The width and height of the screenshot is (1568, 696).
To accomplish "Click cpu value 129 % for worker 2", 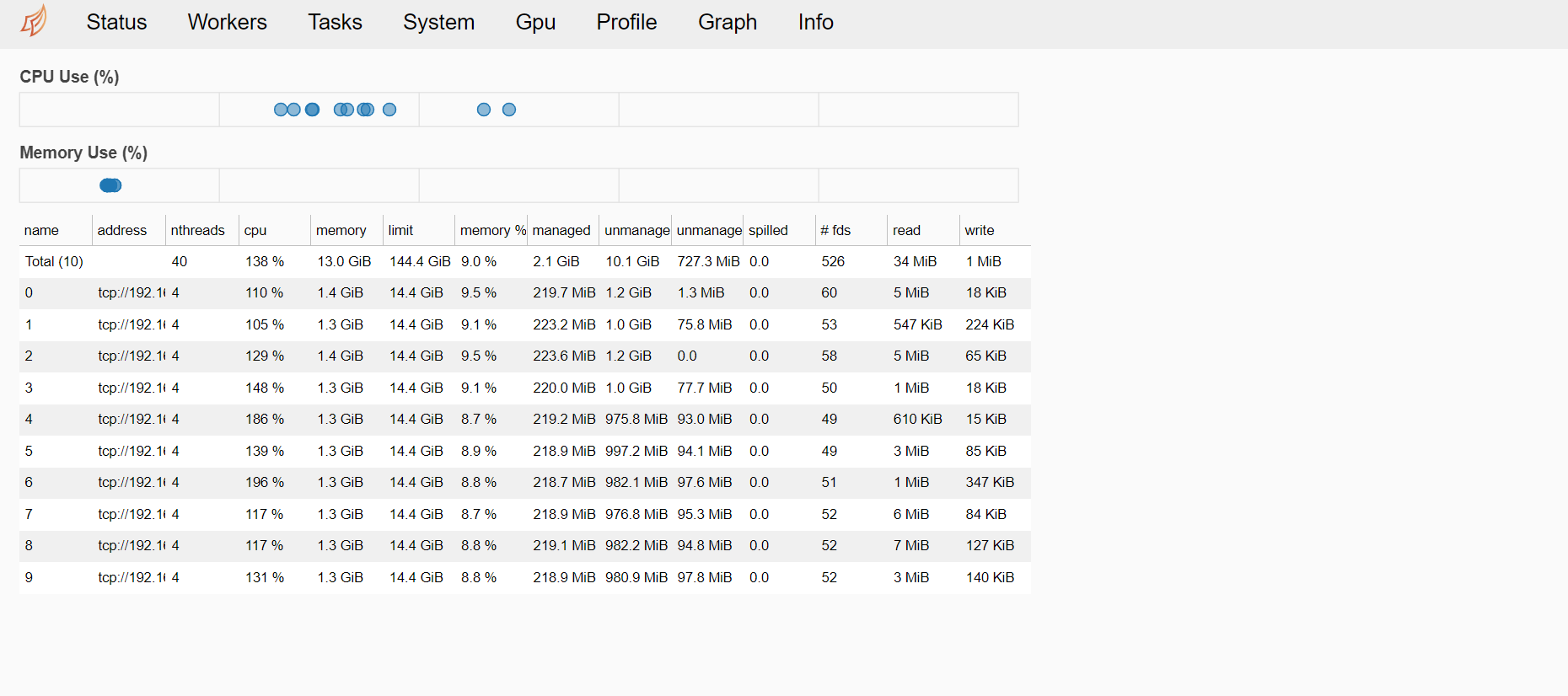I will coord(265,356).
